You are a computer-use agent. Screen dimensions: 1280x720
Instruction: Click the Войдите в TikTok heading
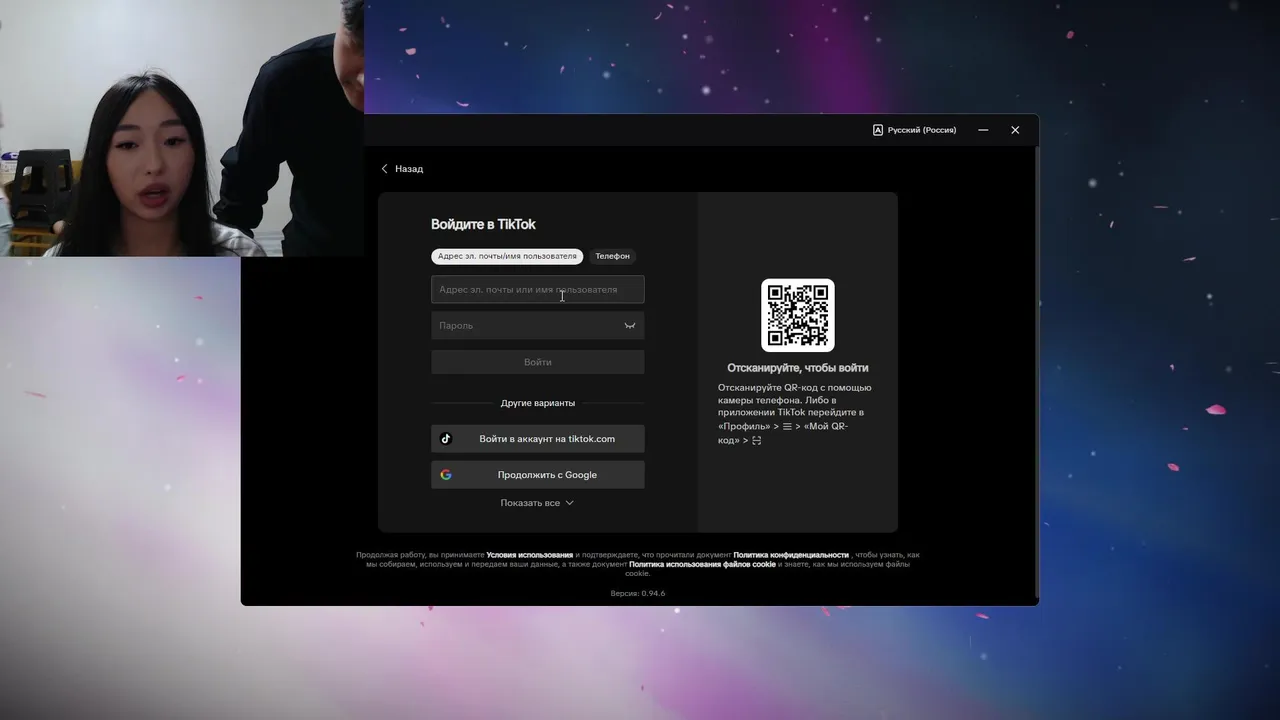(x=483, y=224)
